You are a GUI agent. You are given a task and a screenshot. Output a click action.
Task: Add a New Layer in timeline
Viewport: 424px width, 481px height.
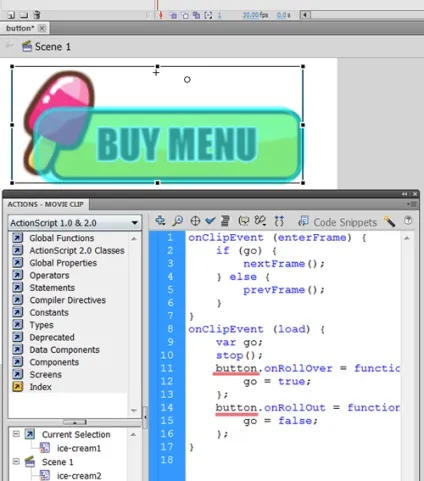[11, 15]
